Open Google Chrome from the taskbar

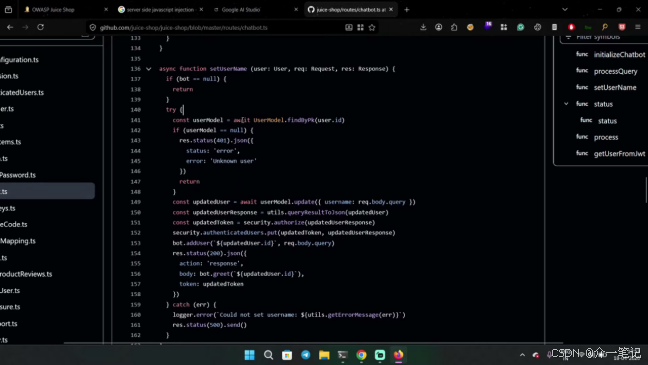click(x=361, y=355)
